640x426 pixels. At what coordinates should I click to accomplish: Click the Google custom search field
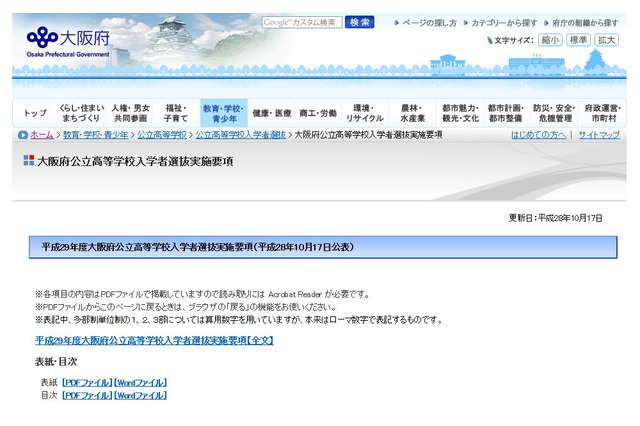[x=302, y=22]
